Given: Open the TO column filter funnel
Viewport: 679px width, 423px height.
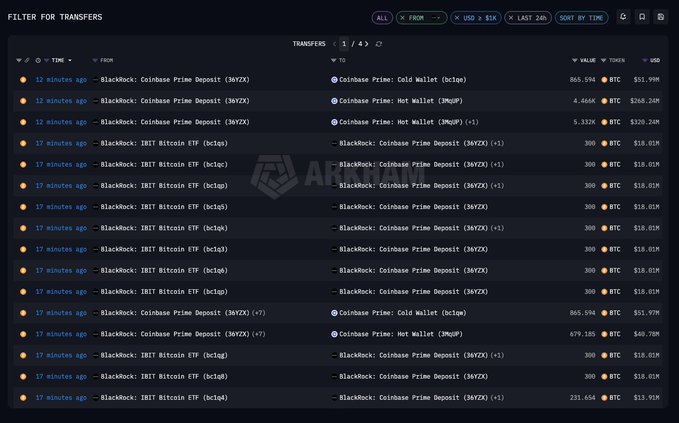Looking at the screenshot, I should 333,60.
